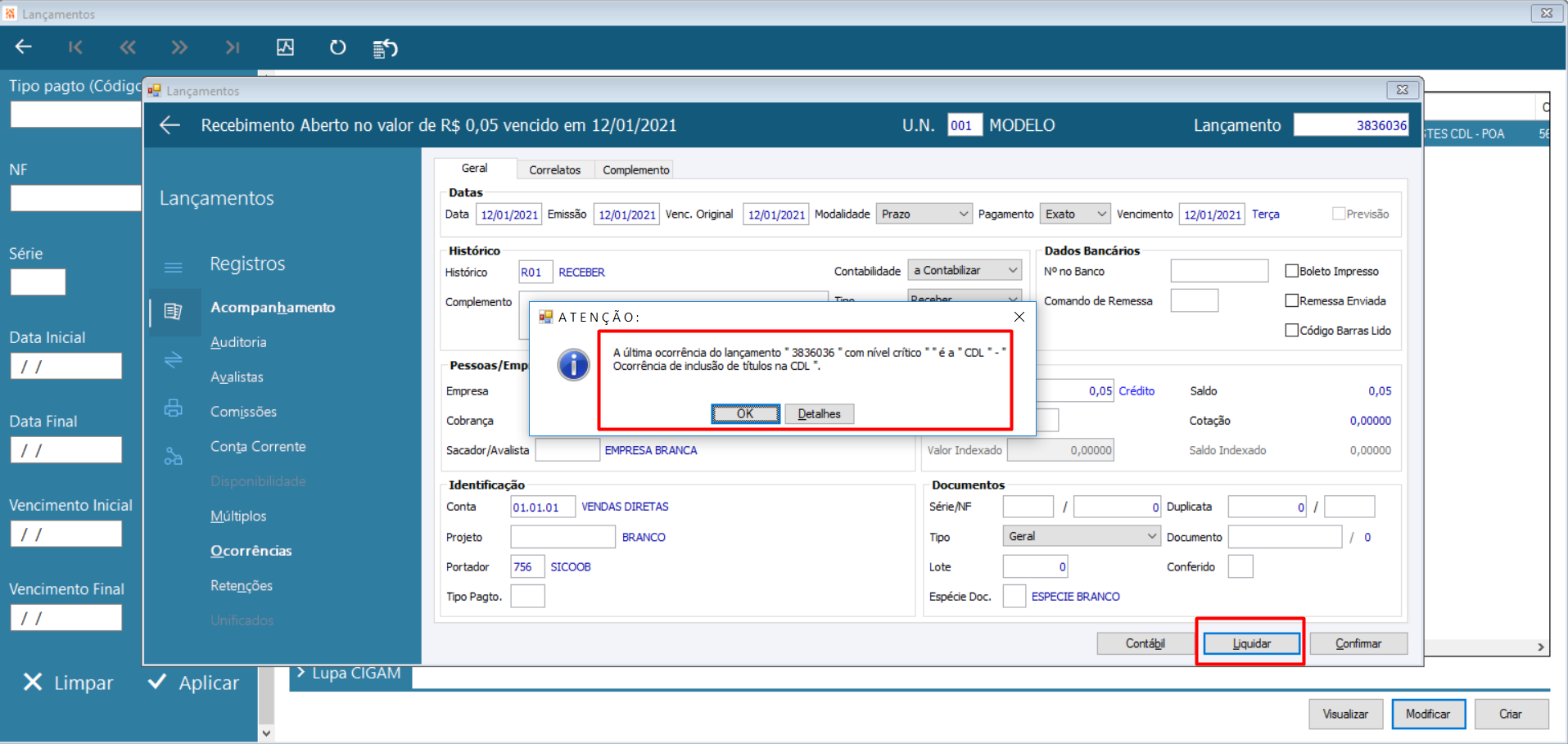The image size is (1568, 744).
Task: Toggle the Previsão checkbox
Action: pyautogui.click(x=1339, y=214)
